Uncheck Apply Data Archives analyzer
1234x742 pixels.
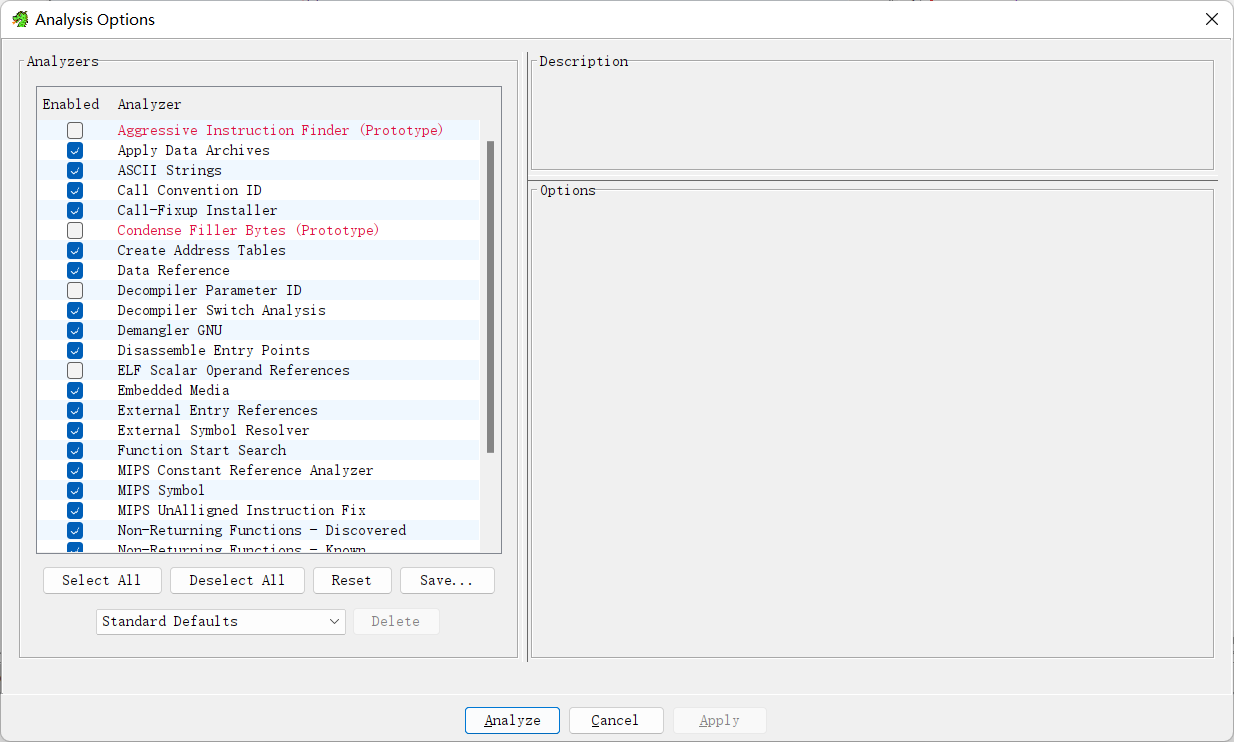tap(75, 150)
